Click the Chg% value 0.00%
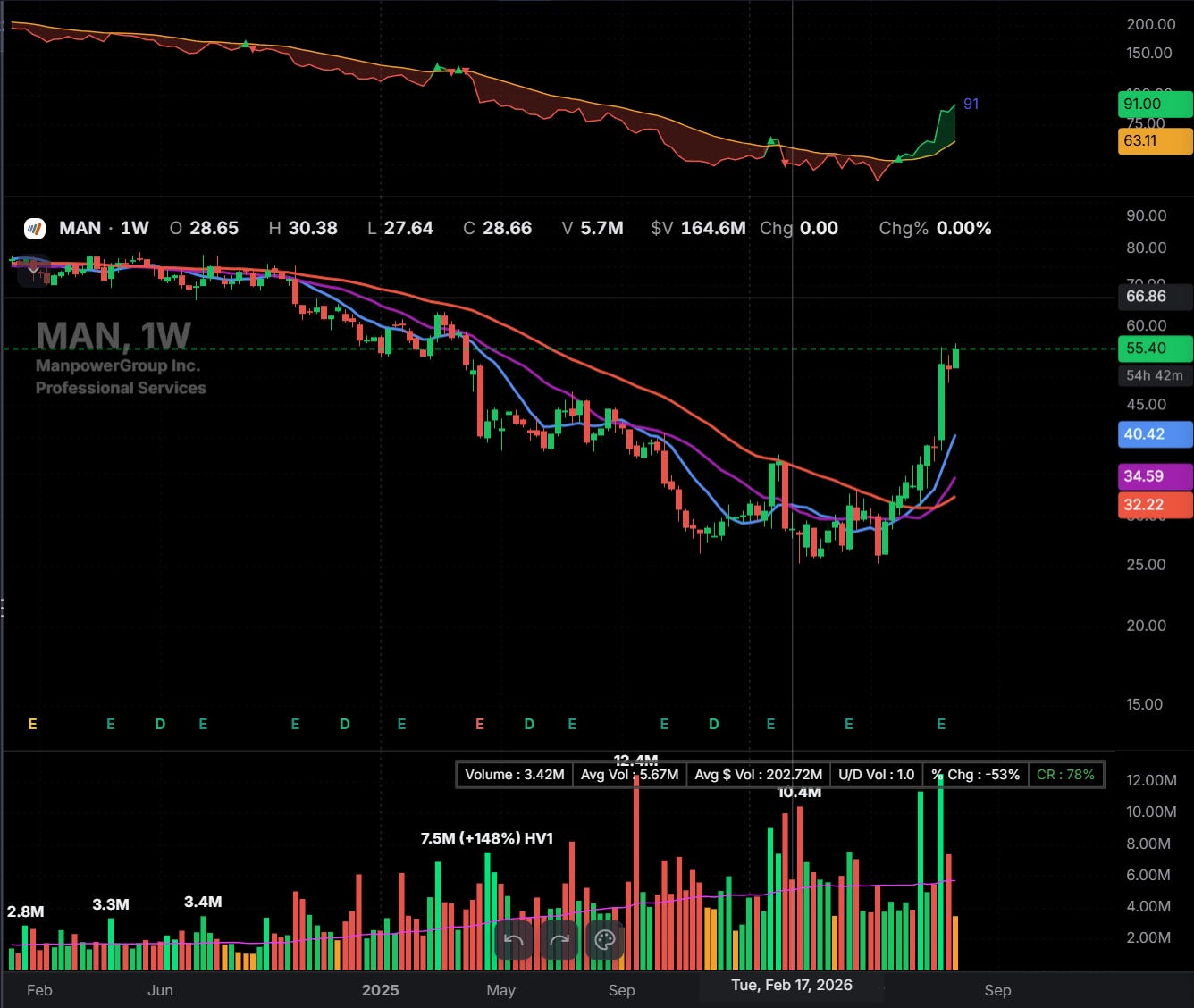Screen dimensions: 1194x1008 pyautogui.click(x=964, y=228)
